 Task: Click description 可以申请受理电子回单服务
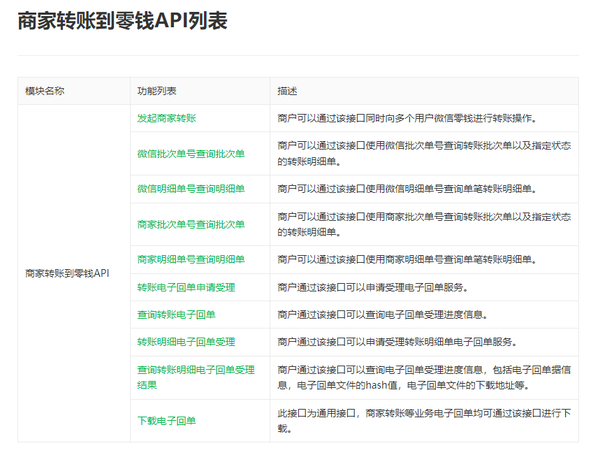click(373, 288)
